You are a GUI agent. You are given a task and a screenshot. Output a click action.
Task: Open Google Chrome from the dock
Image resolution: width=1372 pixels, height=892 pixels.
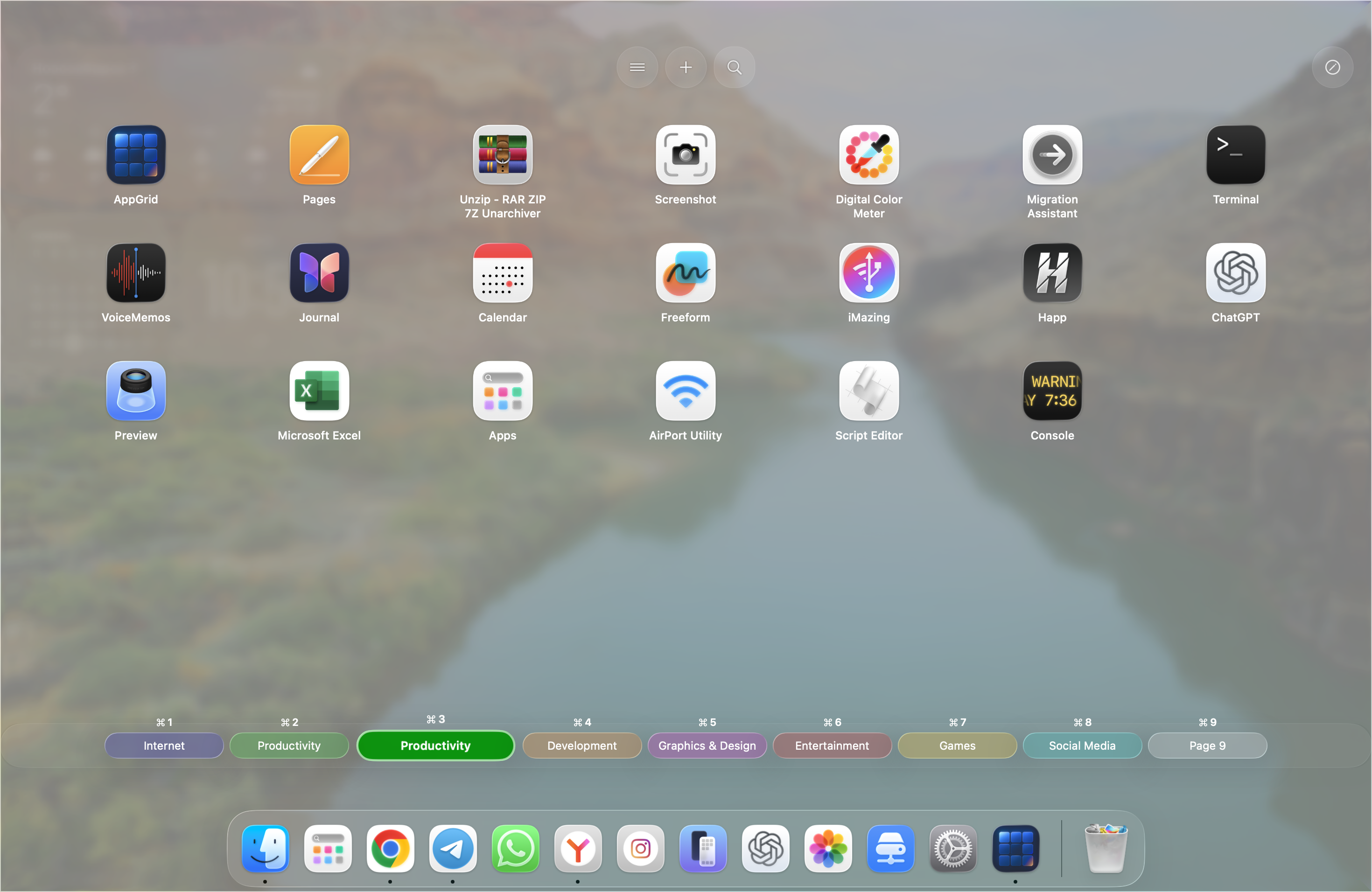(x=390, y=849)
